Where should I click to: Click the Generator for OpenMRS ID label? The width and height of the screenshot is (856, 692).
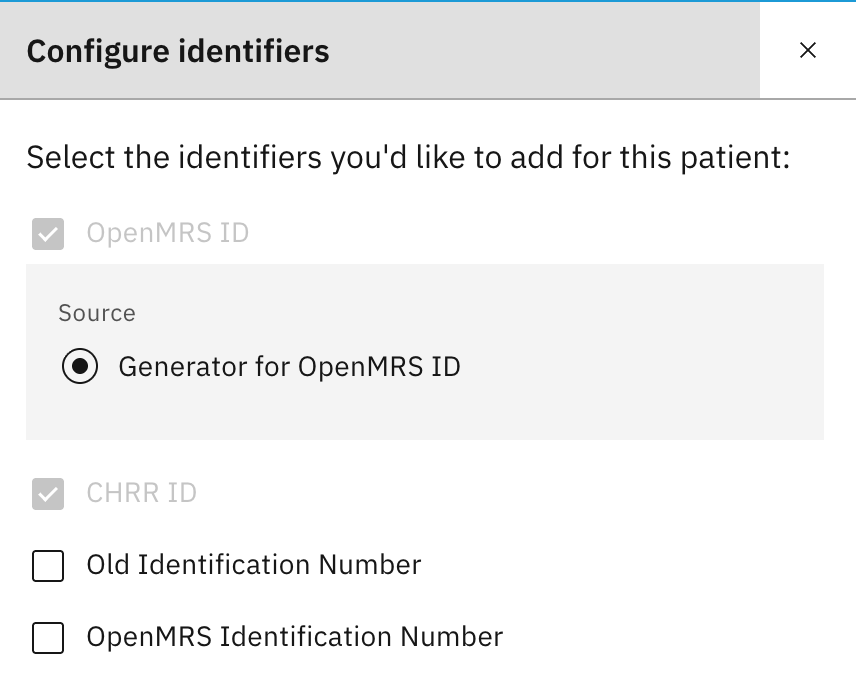[289, 367]
